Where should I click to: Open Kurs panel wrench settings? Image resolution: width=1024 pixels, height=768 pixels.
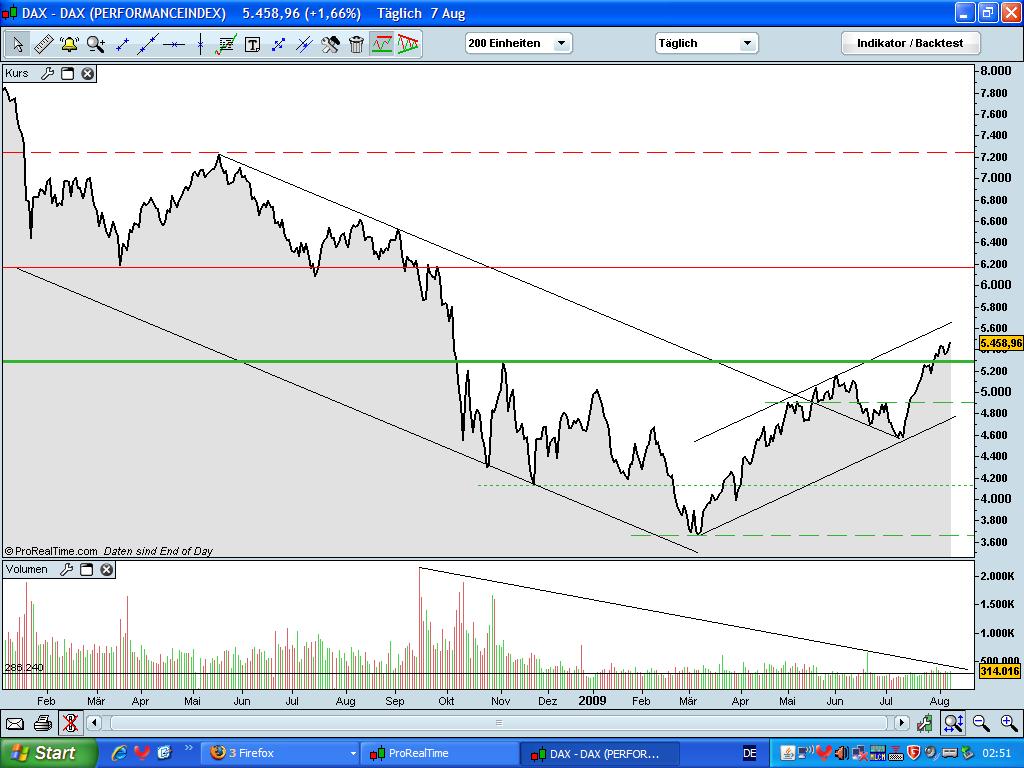[x=47, y=73]
